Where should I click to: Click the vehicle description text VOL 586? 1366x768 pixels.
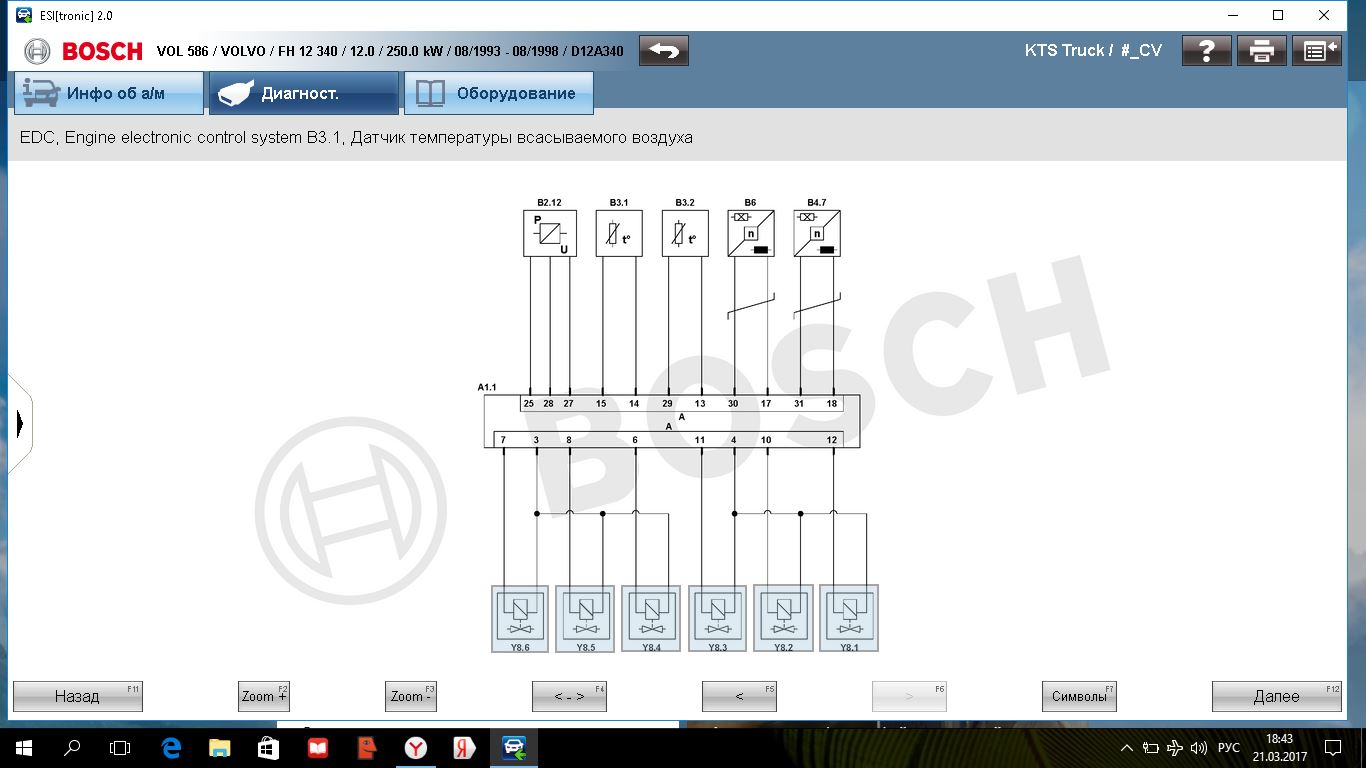[390, 51]
